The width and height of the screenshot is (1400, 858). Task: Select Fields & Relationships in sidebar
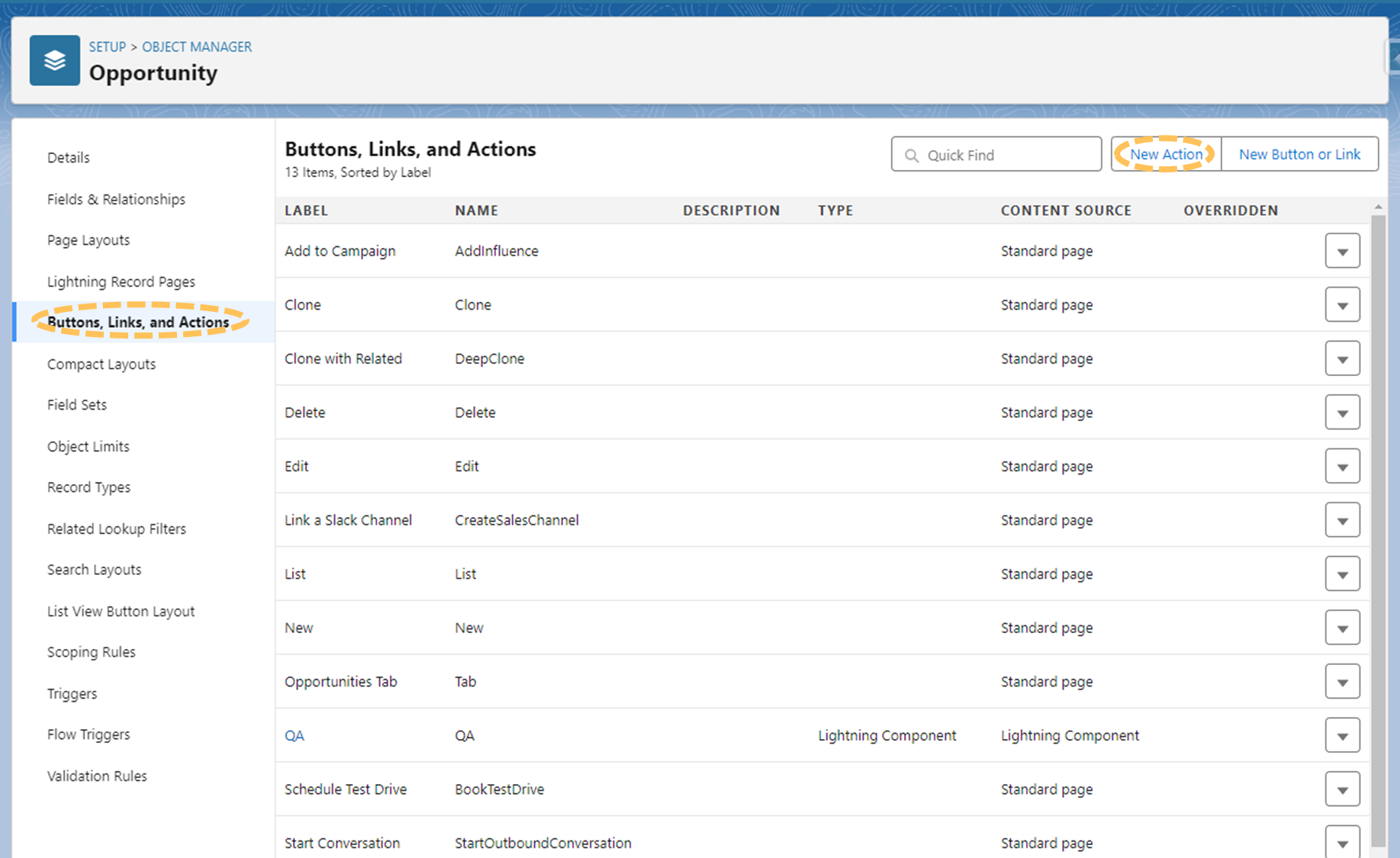[116, 199]
